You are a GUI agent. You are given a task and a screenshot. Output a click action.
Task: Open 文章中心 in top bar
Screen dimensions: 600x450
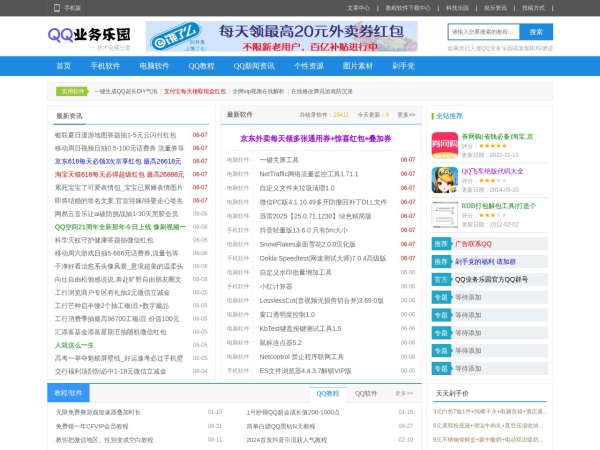click(358, 8)
